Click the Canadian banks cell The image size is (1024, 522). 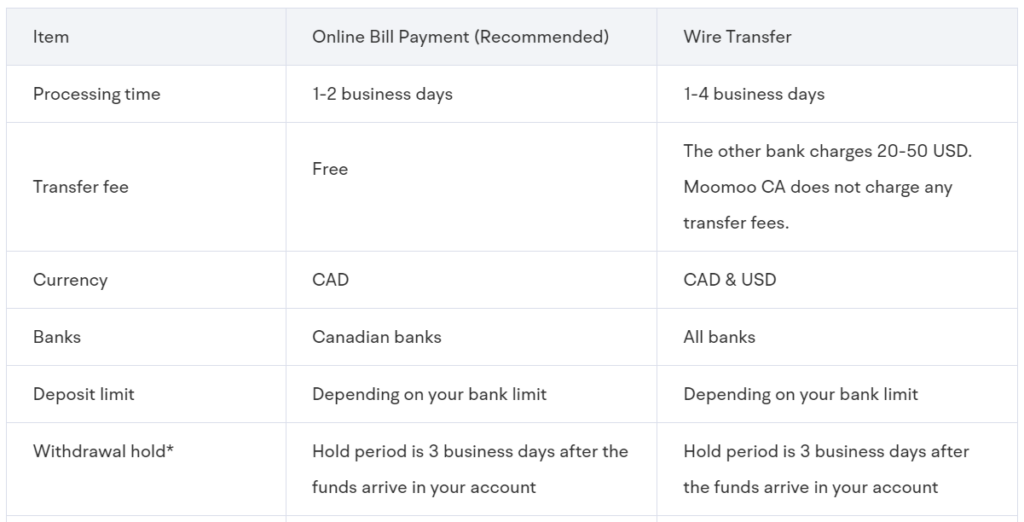377,337
